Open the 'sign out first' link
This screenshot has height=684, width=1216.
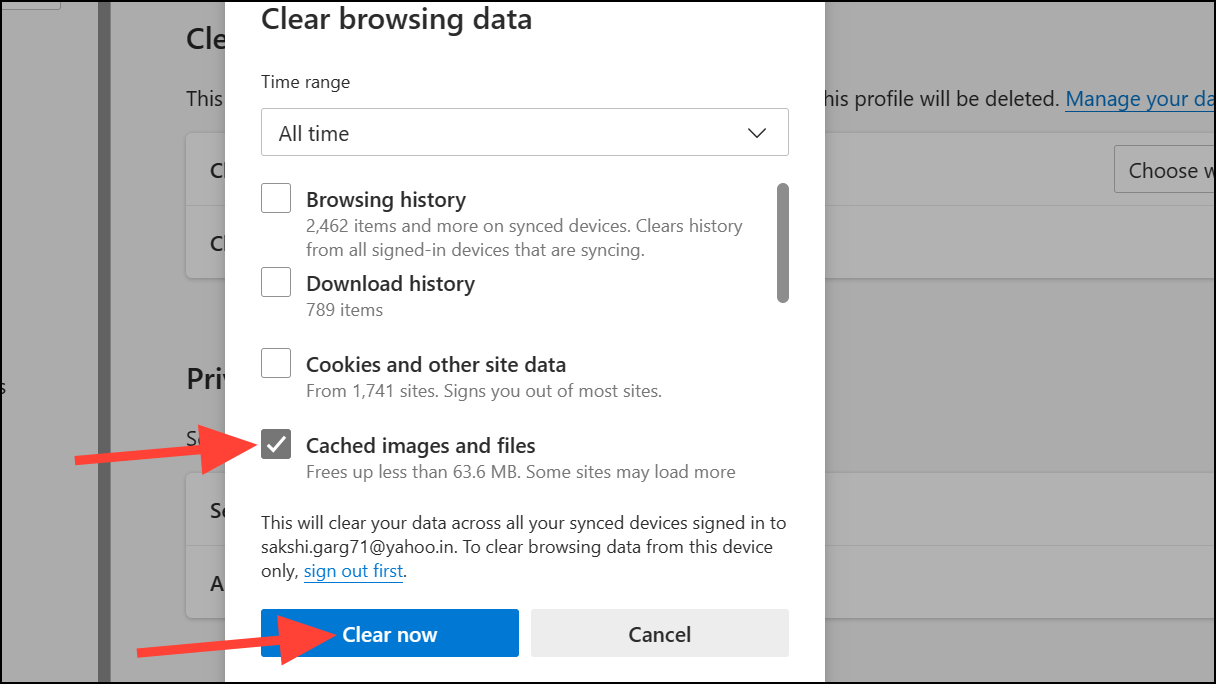pyautogui.click(x=352, y=571)
